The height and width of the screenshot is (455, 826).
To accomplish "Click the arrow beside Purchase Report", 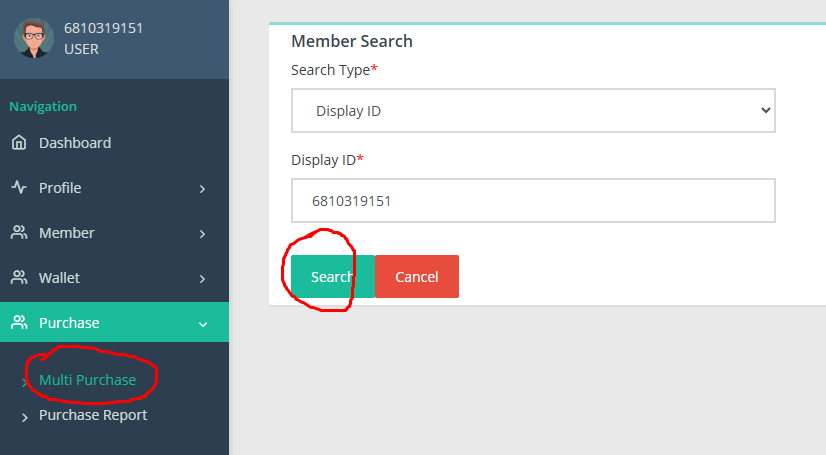I will point(25,417).
